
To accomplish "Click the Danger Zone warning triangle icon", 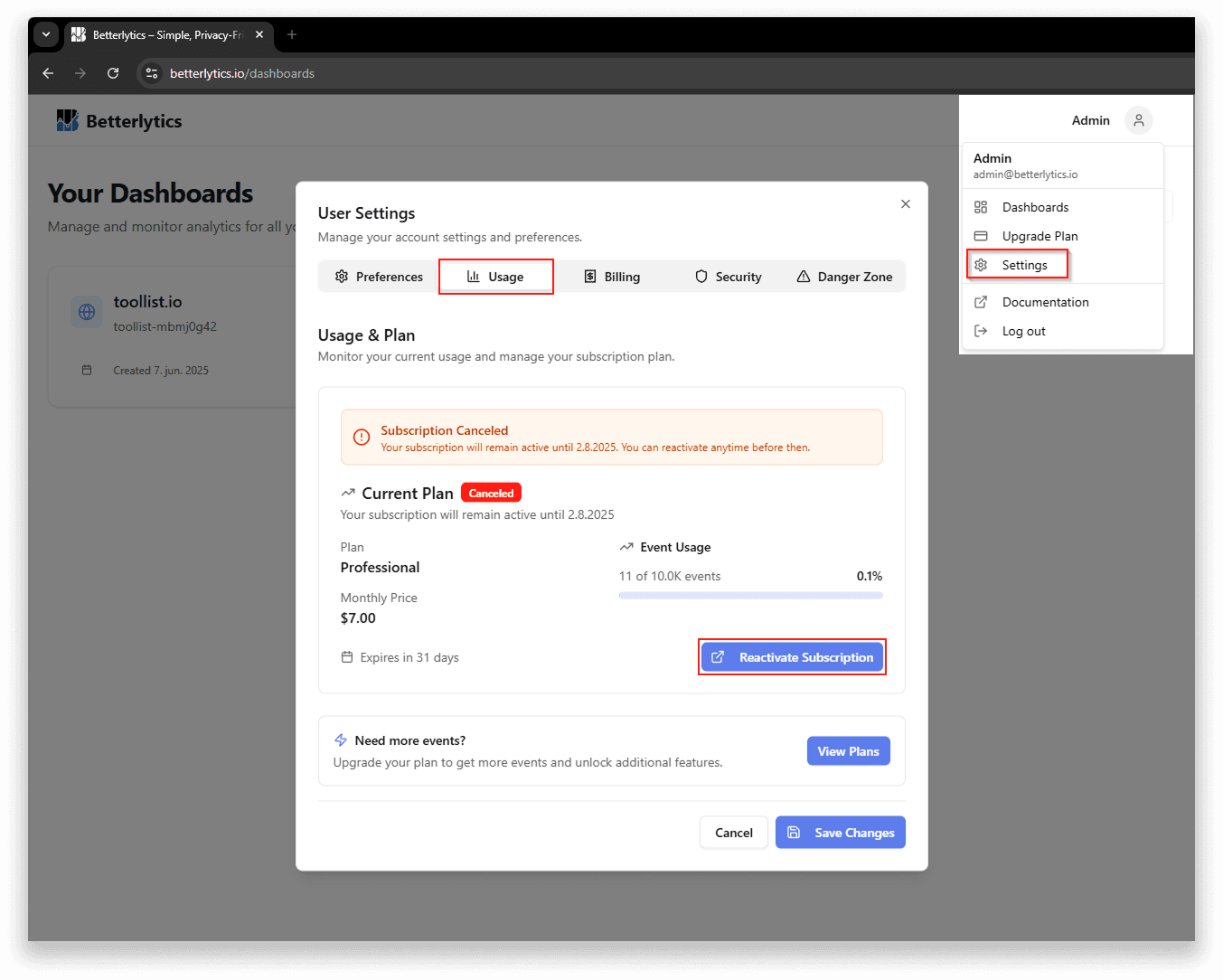I will coord(804,277).
